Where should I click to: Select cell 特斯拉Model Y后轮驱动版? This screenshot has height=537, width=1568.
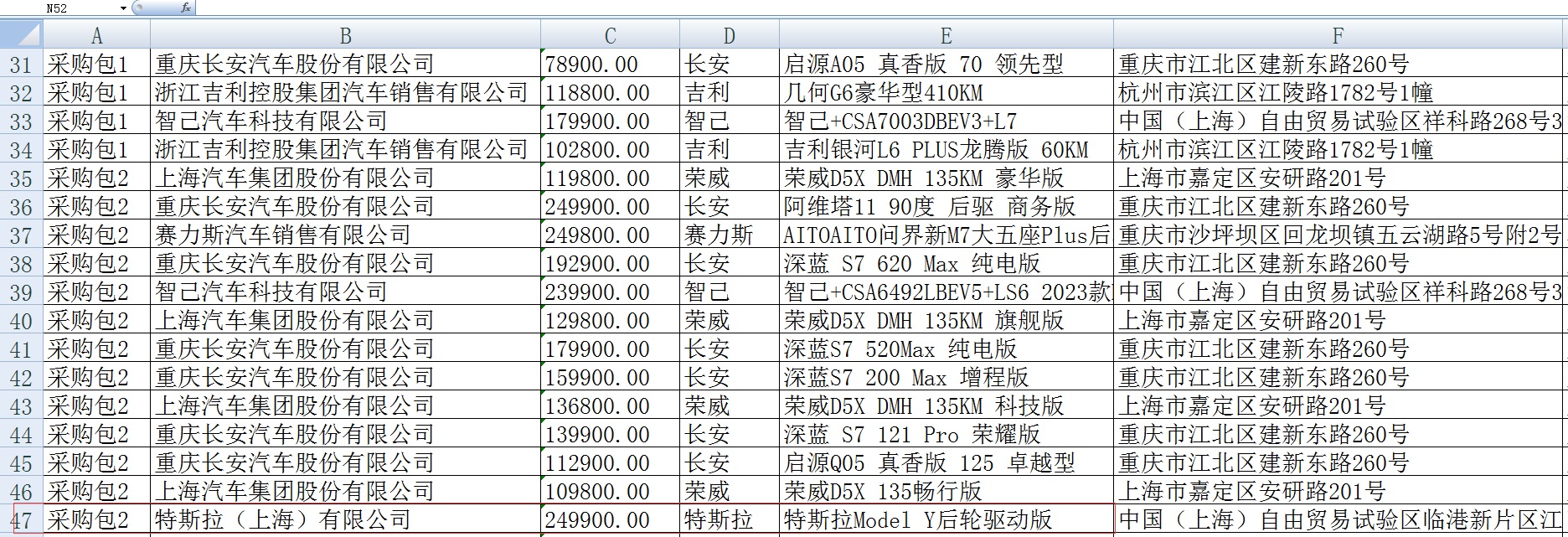946,520
